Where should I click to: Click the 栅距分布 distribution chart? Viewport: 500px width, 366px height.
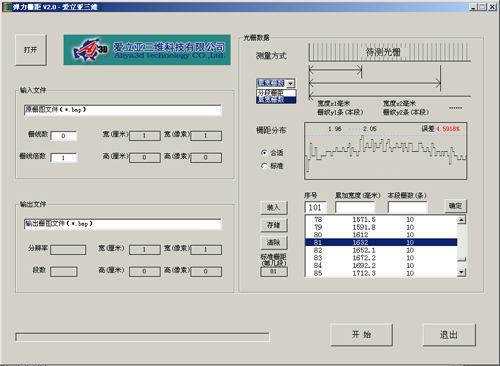[x=385, y=151]
